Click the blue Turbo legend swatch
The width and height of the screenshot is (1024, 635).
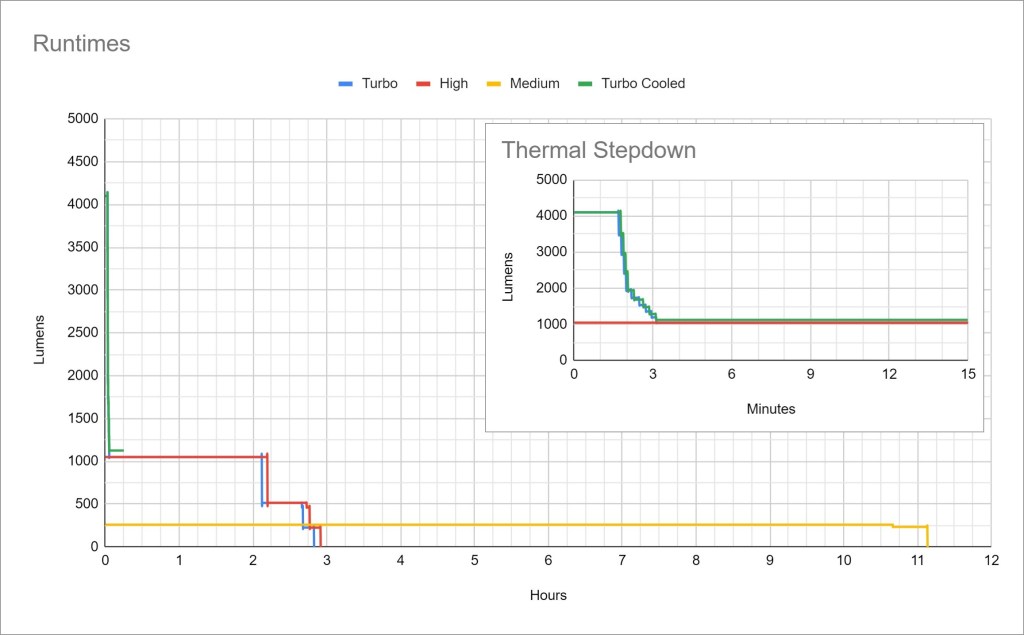coord(347,84)
